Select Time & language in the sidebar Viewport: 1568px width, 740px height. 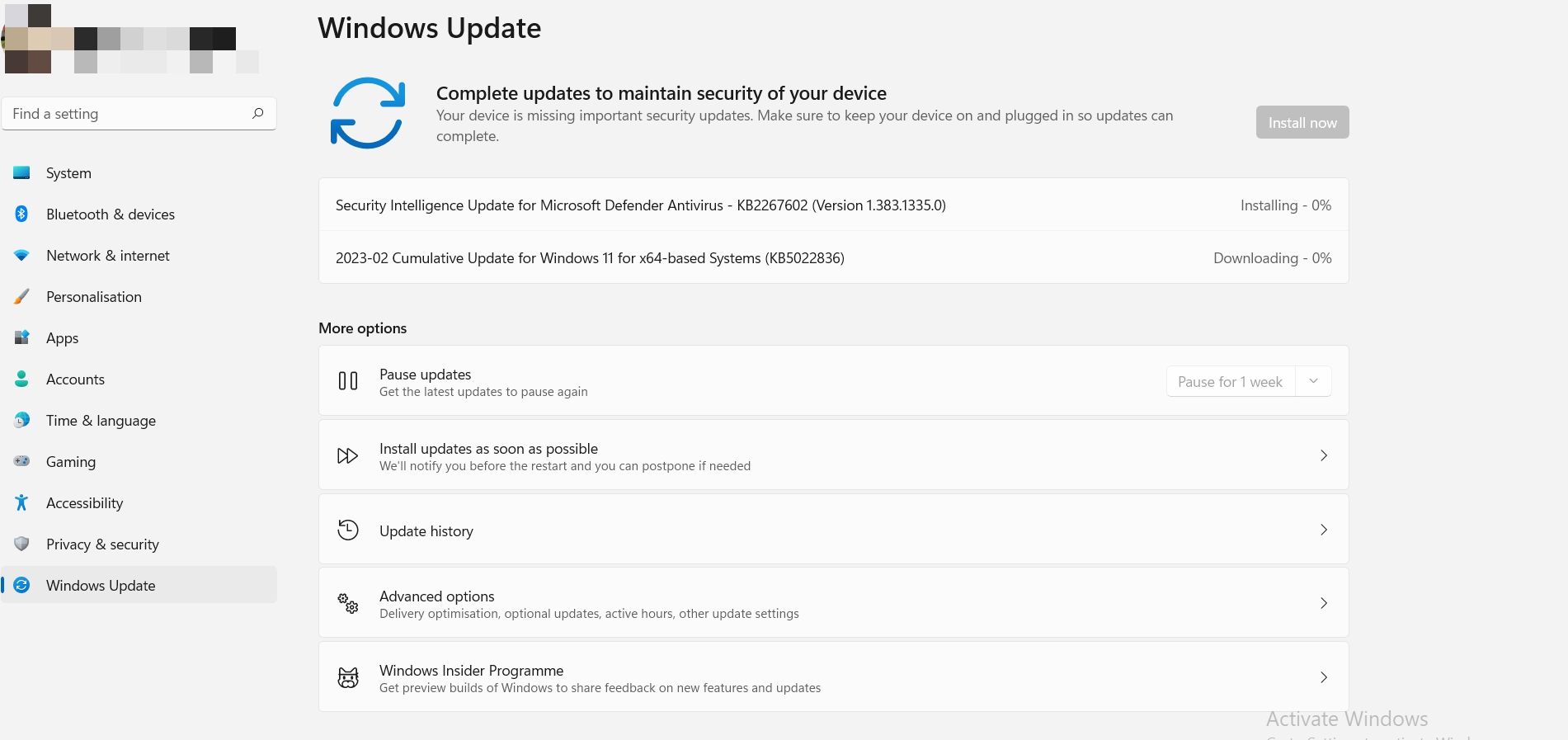pyautogui.click(x=101, y=421)
